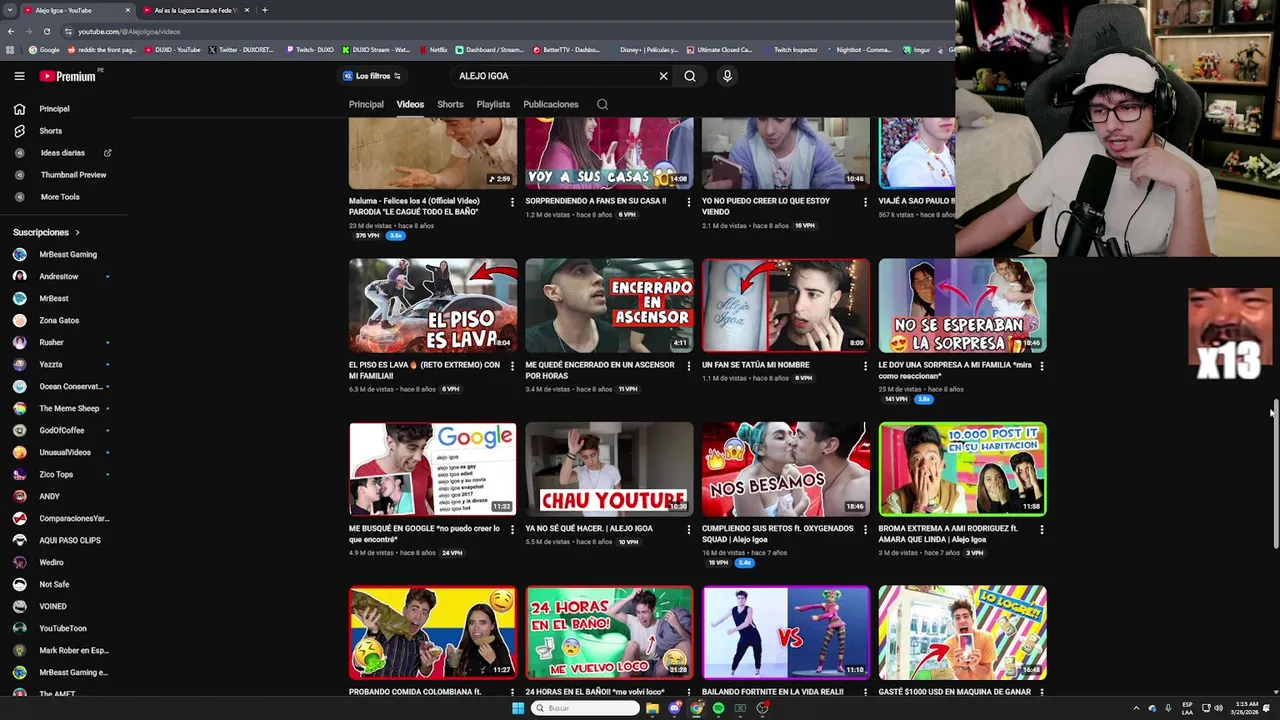1280x720 pixels.
Task: Open the Netflix bookmark
Action: pos(433,50)
